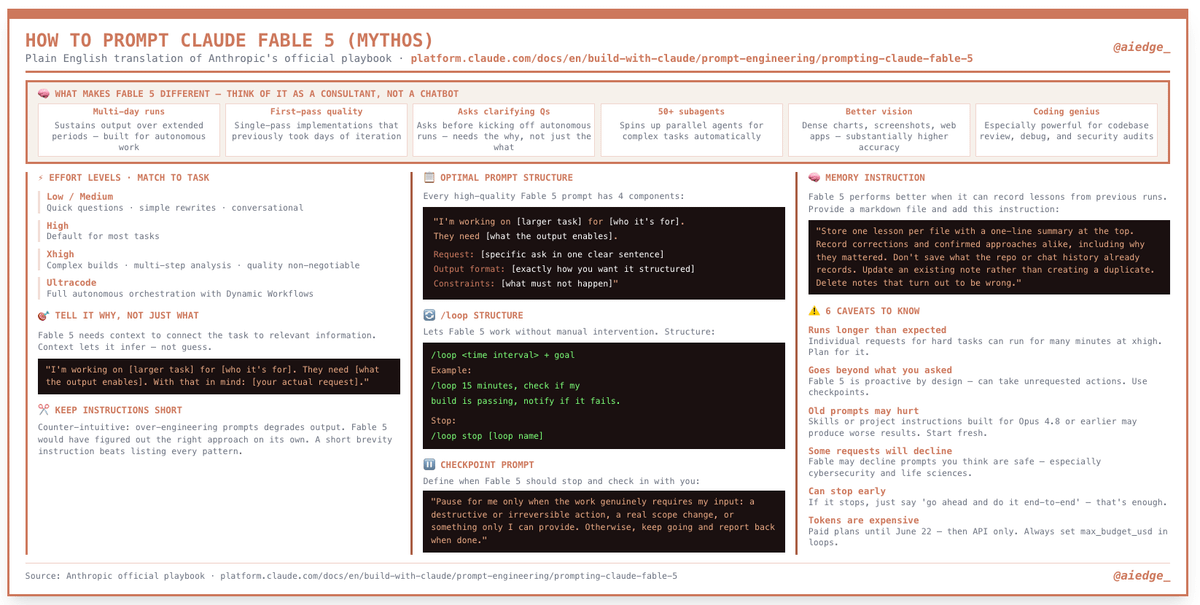Image resolution: width=1200 pixels, height=605 pixels.
Task: Click the warning triangle beside 6 Caveats
Action: (814, 311)
